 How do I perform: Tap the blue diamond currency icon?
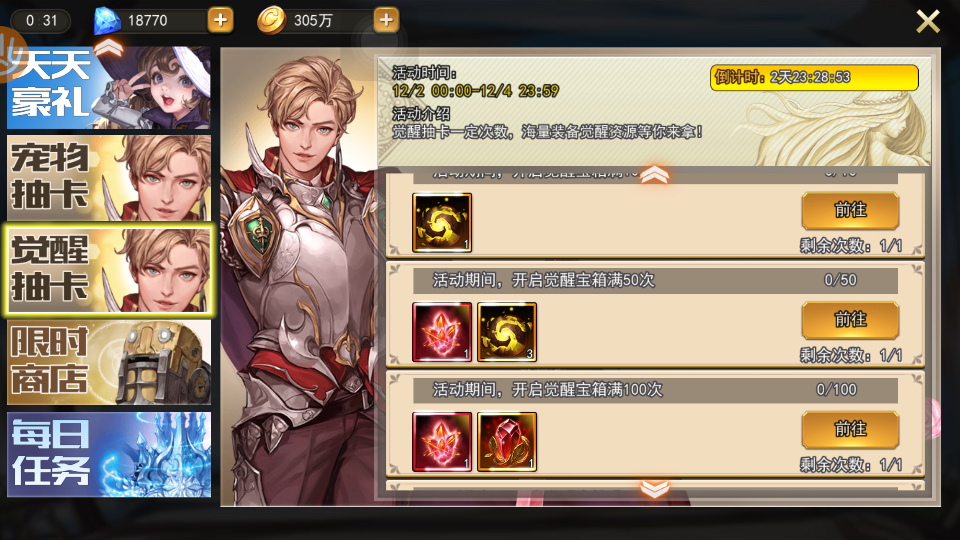pyautogui.click(x=107, y=21)
